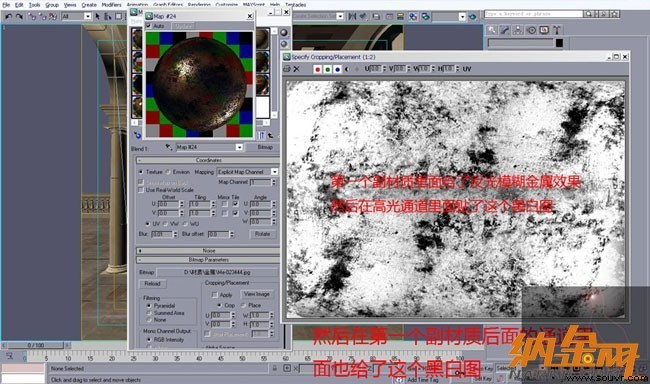Open Explicit Map Channel mapping dropdown
This screenshot has width=650, height=384.
[274, 172]
